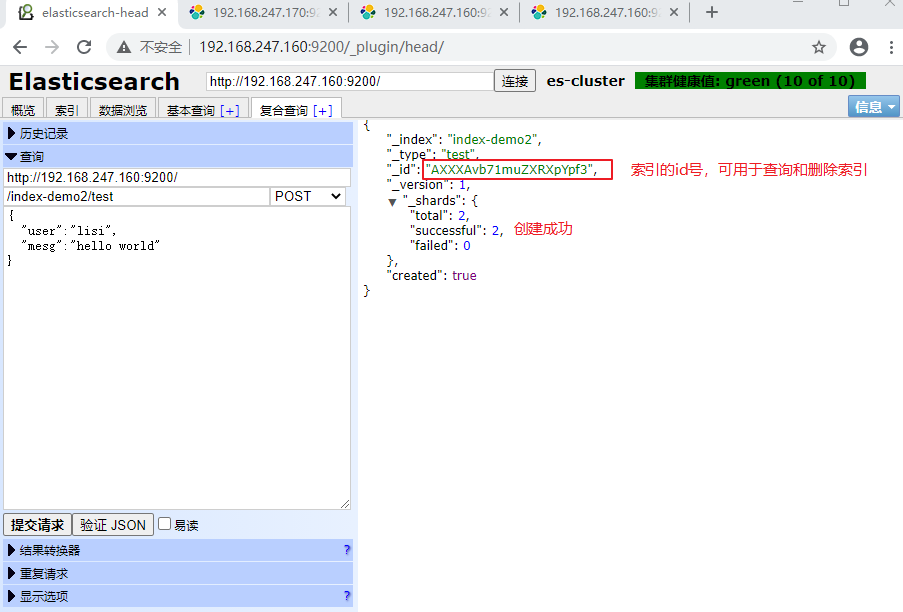This screenshot has width=903, height=612.
Task: Open the Chrome three-dot menu
Action: [x=891, y=47]
